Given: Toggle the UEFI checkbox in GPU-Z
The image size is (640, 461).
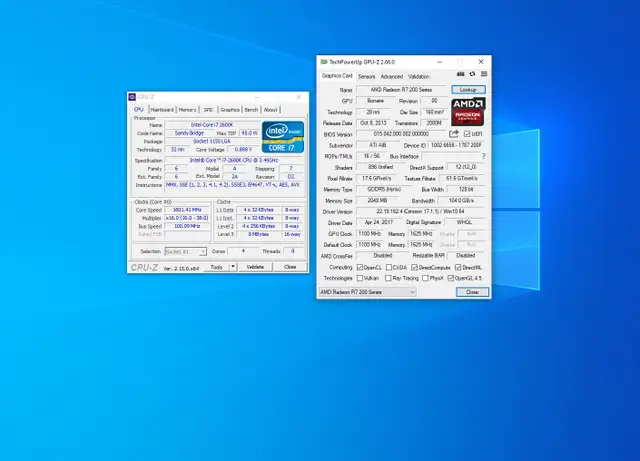Looking at the screenshot, I should click(467, 134).
